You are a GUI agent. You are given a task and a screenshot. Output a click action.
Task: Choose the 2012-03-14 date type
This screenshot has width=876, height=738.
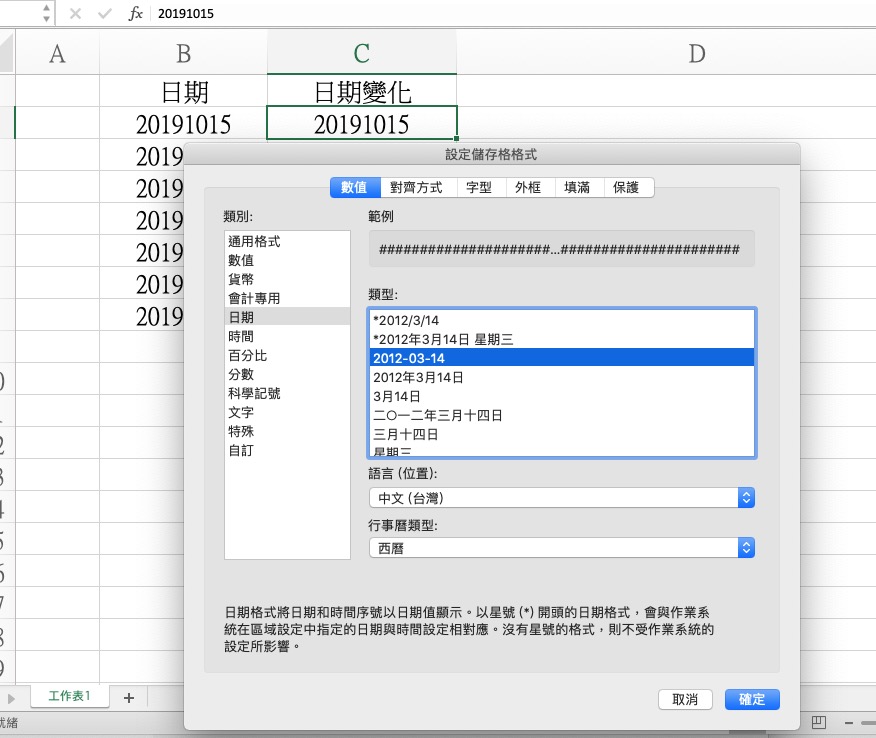[562, 358]
